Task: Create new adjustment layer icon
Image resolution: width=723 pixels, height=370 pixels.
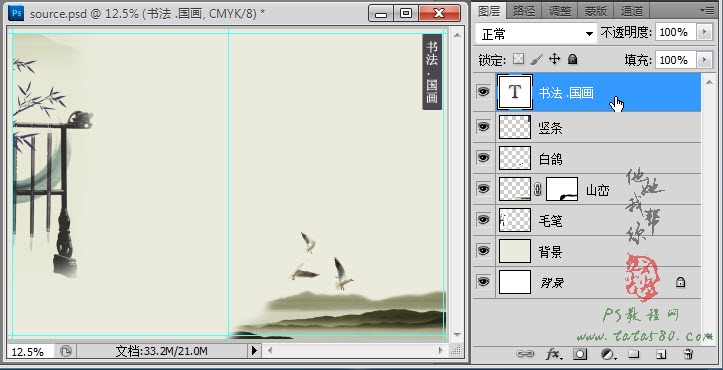Action: [x=608, y=354]
